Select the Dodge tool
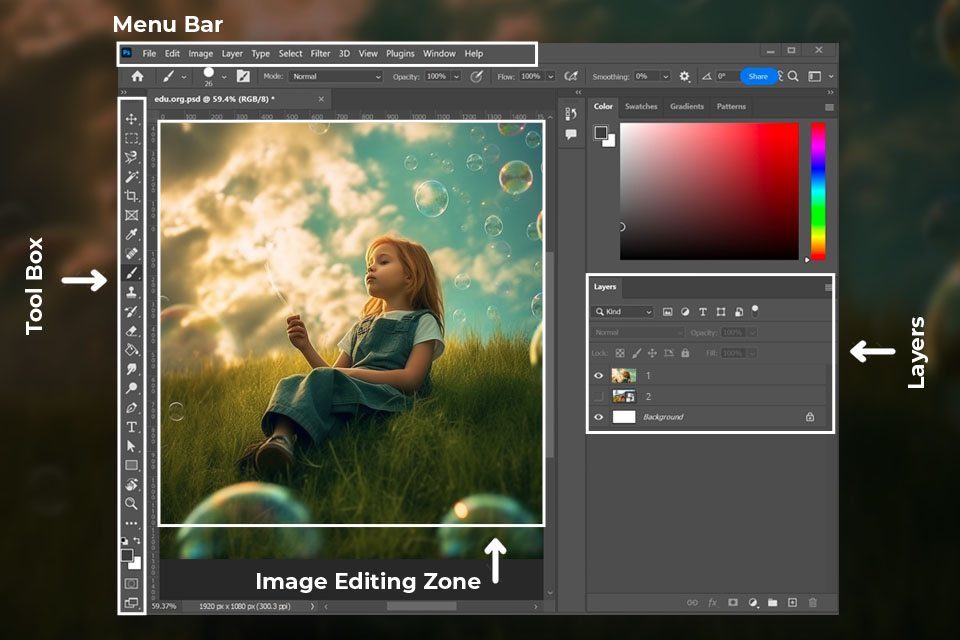 (x=131, y=388)
